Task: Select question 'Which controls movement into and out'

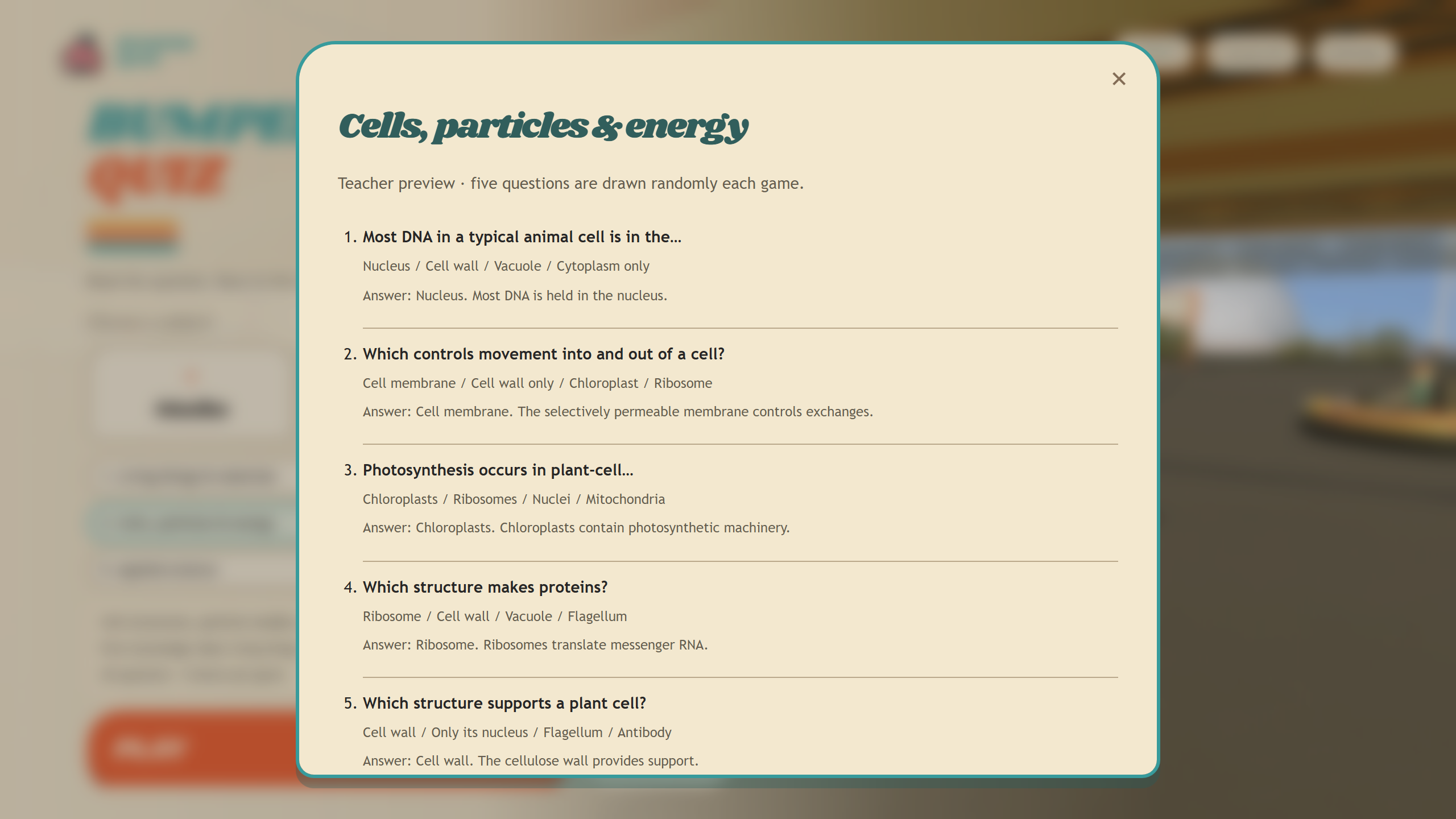Action: (543, 354)
